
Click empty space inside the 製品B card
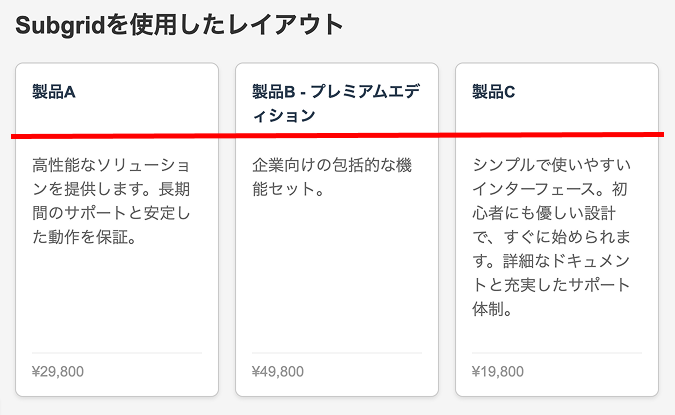coord(337,276)
